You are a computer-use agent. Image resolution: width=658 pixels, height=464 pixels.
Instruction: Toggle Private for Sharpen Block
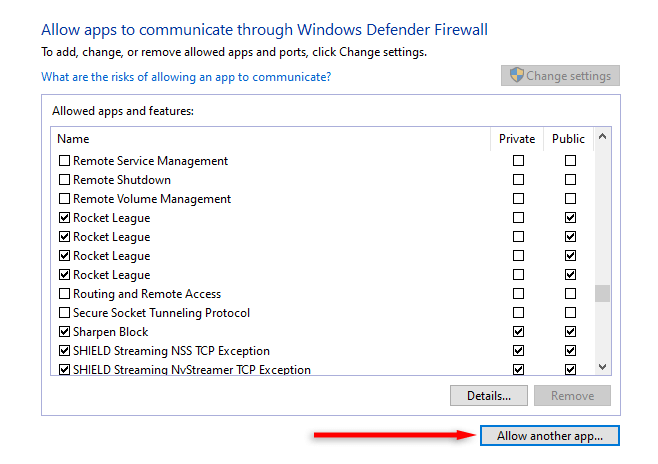(x=518, y=332)
